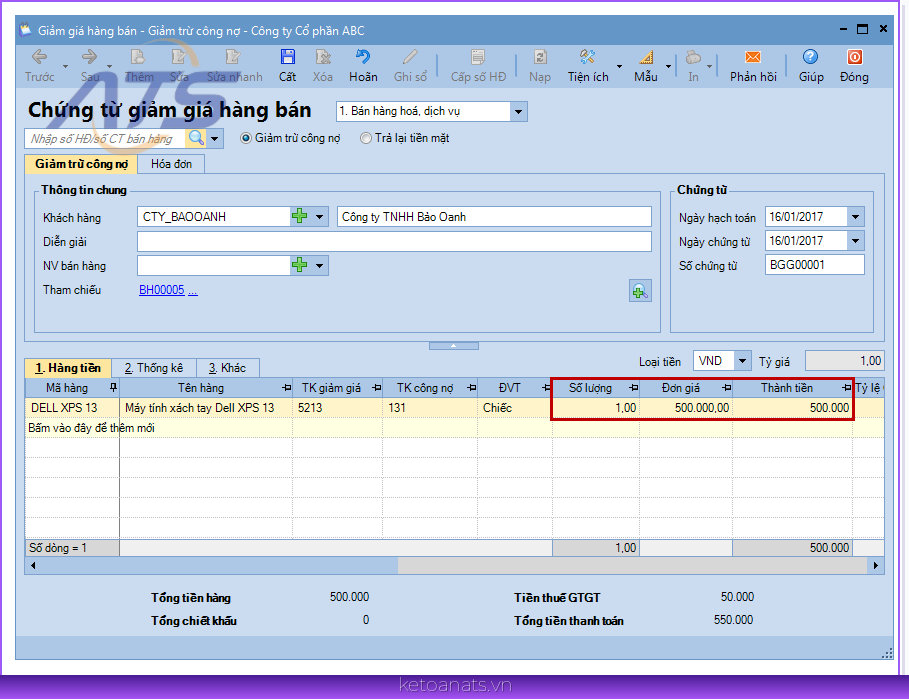Open Giúp help icon

pos(810,57)
